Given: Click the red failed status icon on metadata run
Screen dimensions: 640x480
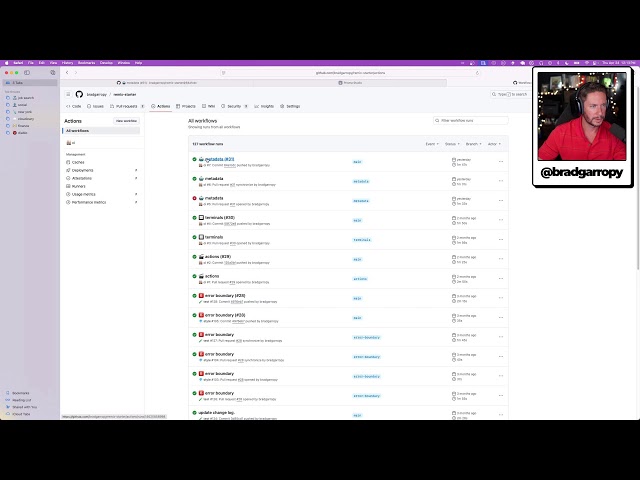Looking at the screenshot, I should [194, 198].
